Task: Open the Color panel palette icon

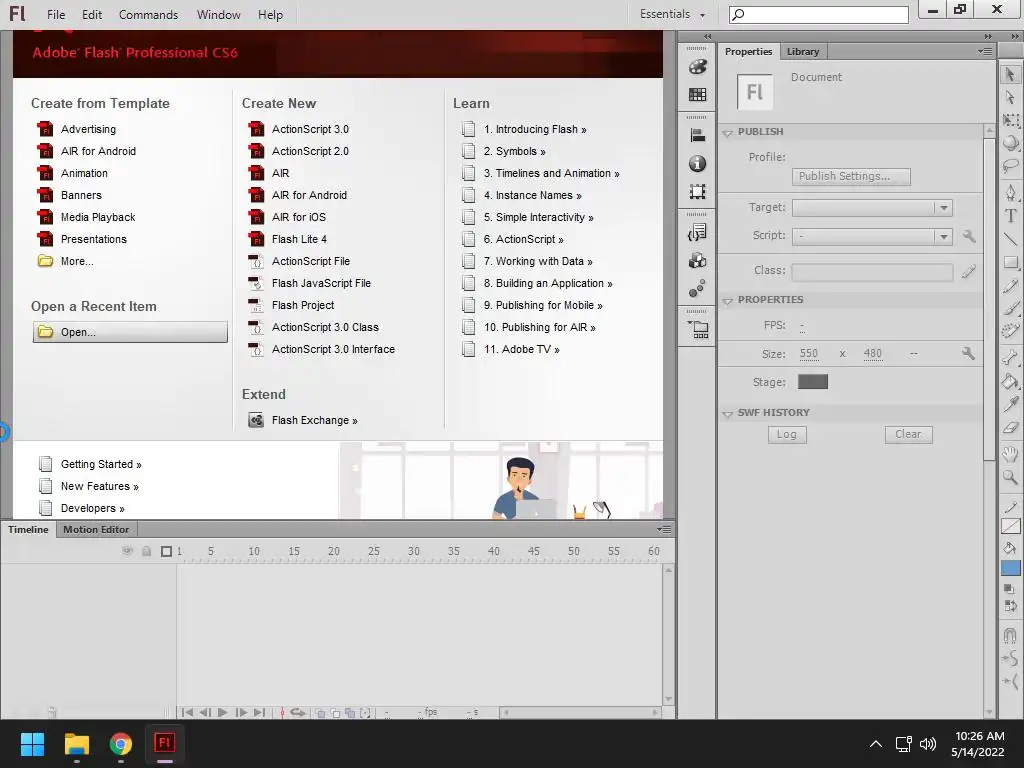Action: (x=697, y=67)
